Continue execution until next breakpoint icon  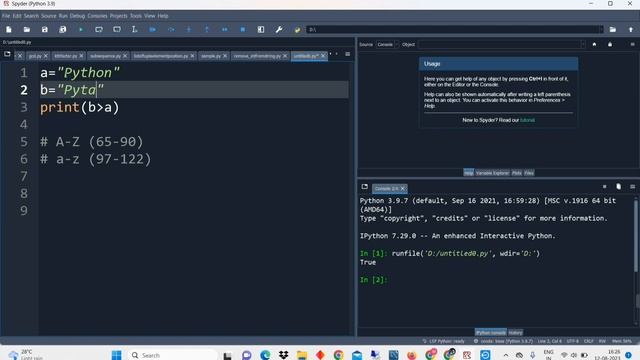click(x=224, y=29)
